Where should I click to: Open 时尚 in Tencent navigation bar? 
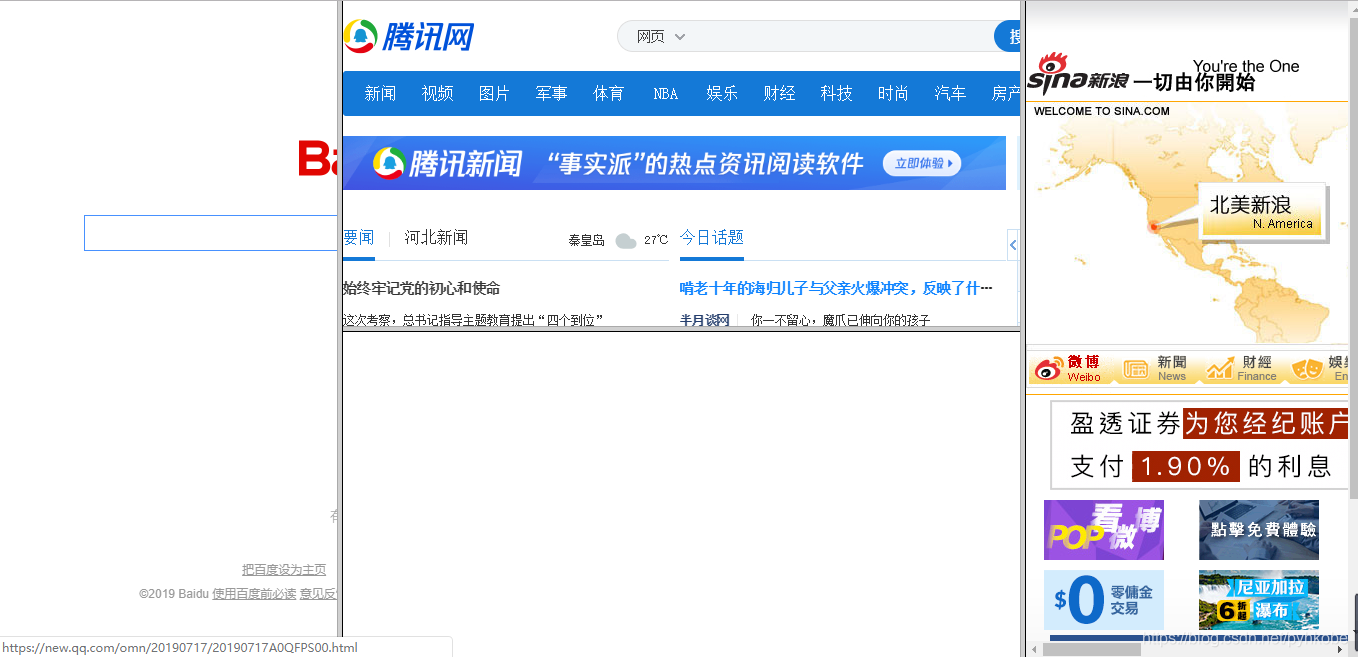(893, 94)
